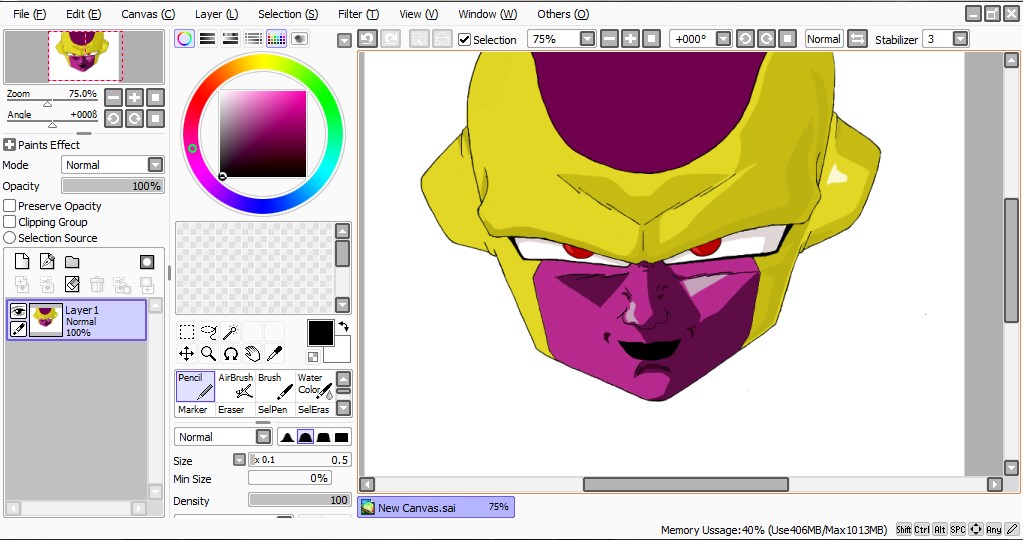
Task: Click the swap foreground/background colors arrow
Action: tap(344, 326)
